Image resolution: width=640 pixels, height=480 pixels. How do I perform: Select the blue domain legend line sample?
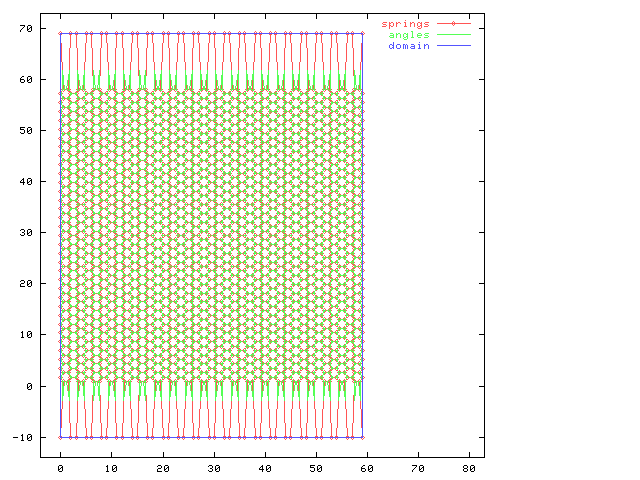pyautogui.click(x=453, y=46)
